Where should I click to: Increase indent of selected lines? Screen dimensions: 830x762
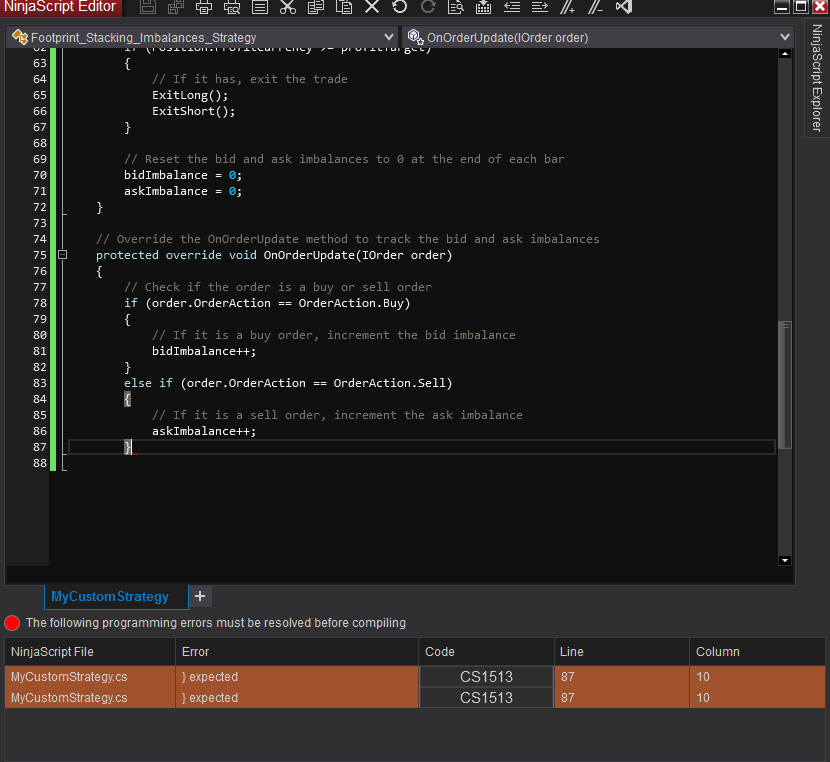pos(540,7)
